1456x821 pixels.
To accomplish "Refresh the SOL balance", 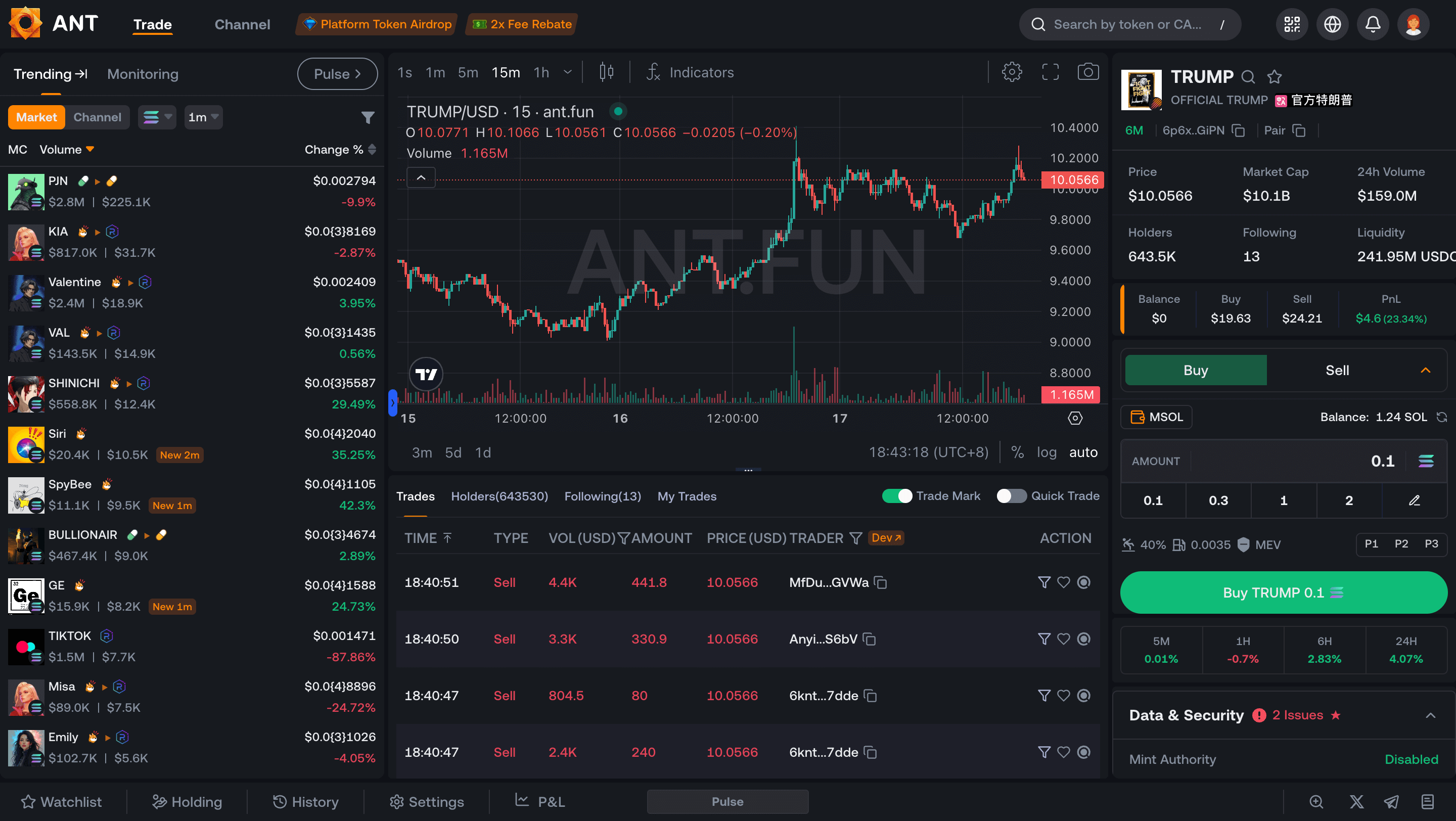I will pyautogui.click(x=1442, y=417).
